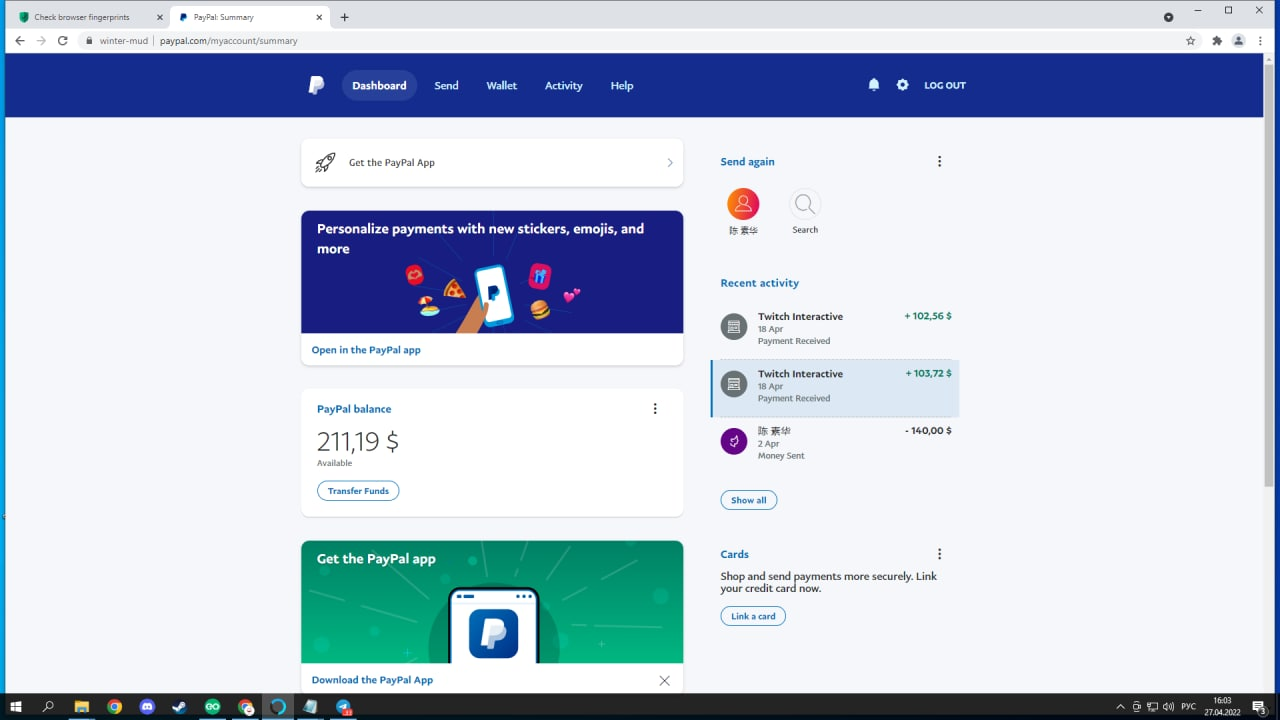
Task: Dismiss the Download the PayPal App banner
Action: point(664,680)
